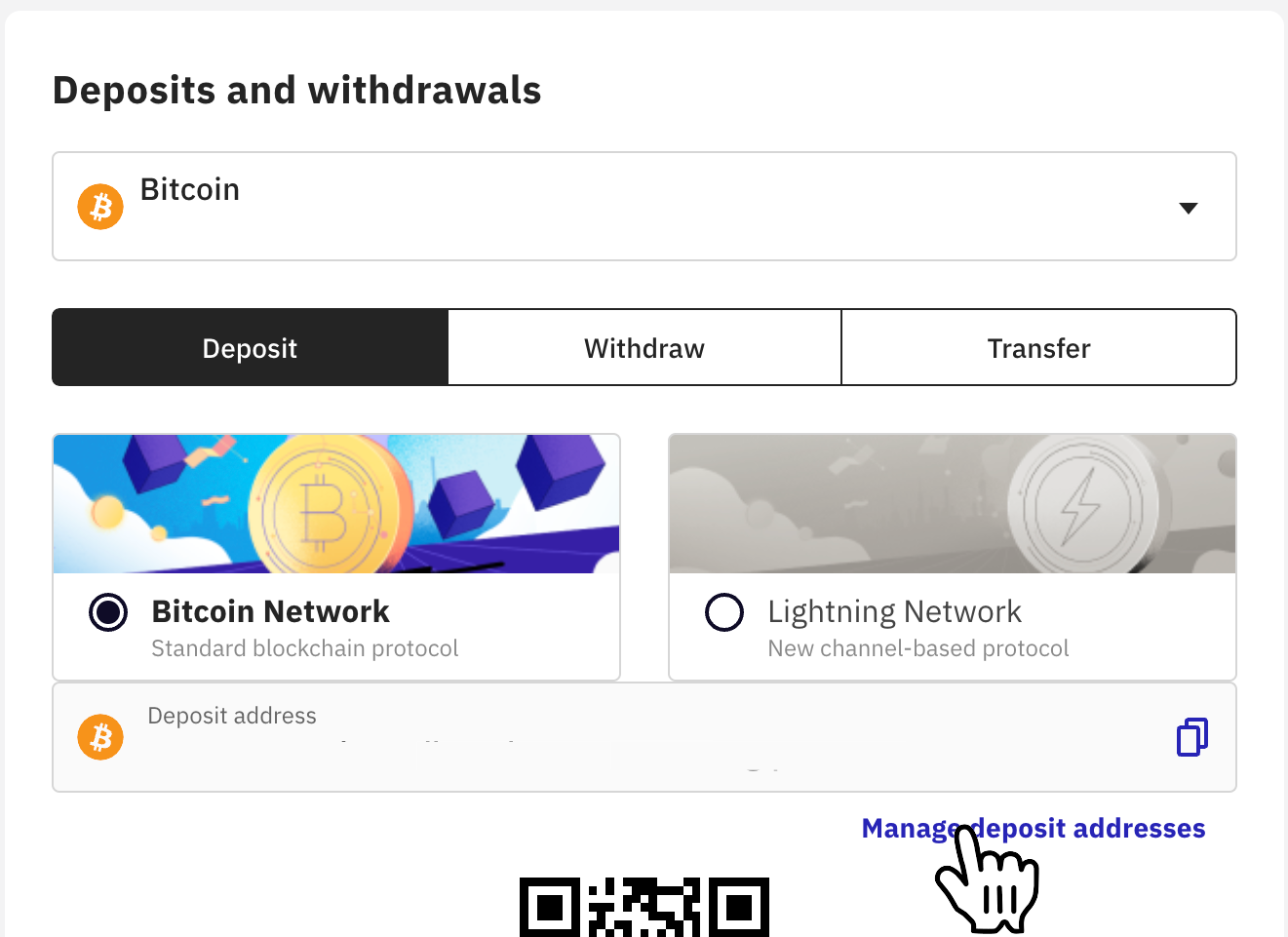Image resolution: width=1288 pixels, height=937 pixels.
Task: Click the Bitcoin logo in the currency selector
Action: (99, 206)
